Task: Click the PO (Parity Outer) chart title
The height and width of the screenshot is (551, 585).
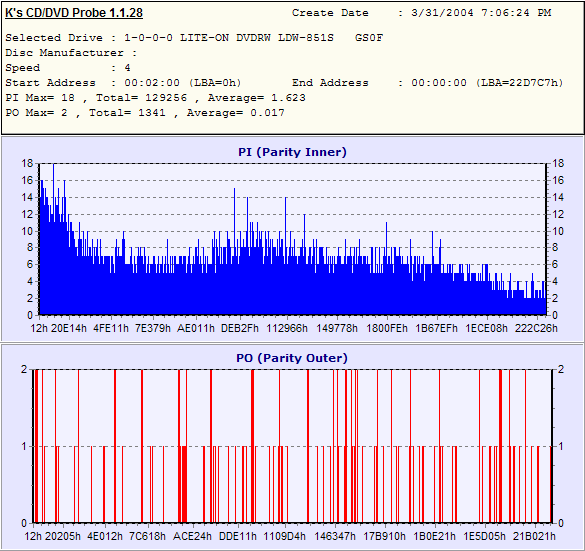Action: point(292,358)
